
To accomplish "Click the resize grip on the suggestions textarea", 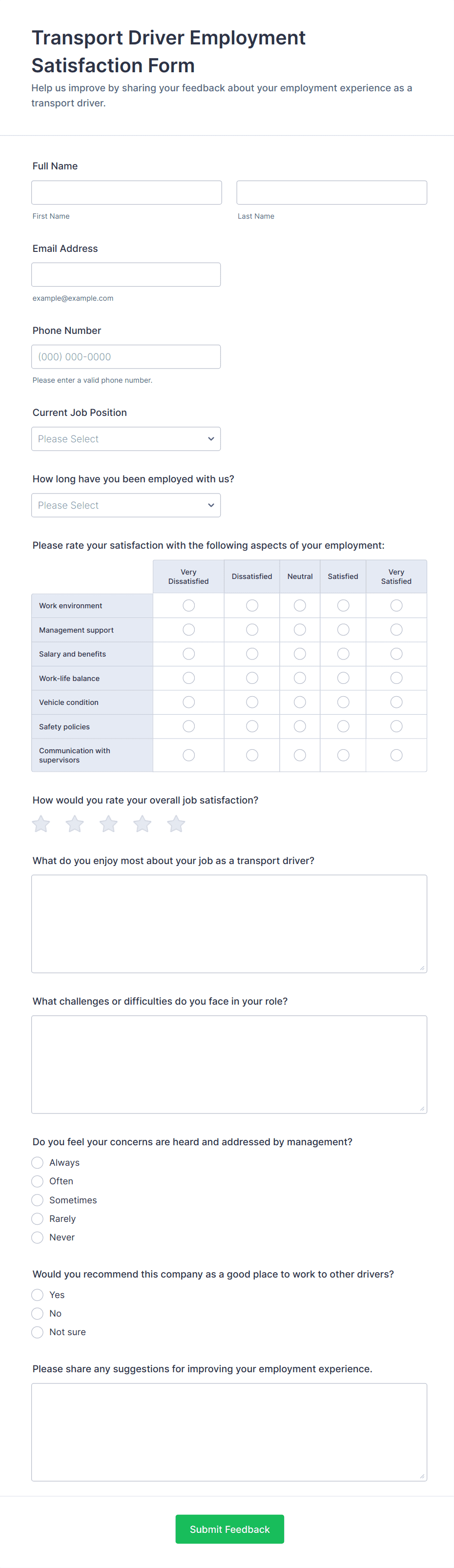I will [x=422, y=1476].
